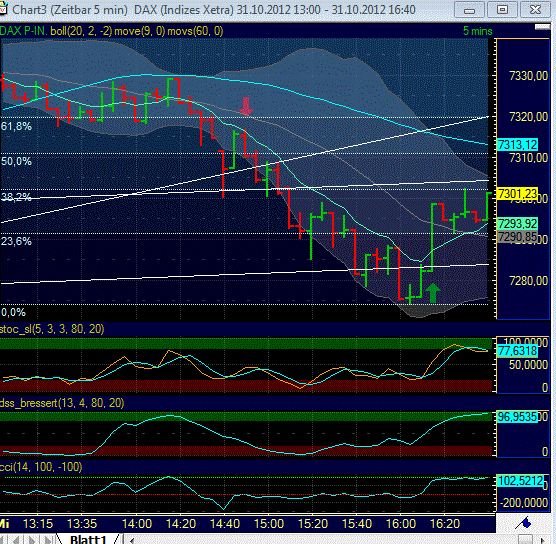556x544 pixels.
Task: Click the chart window's title bar icon
Action: (x=3, y=10)
